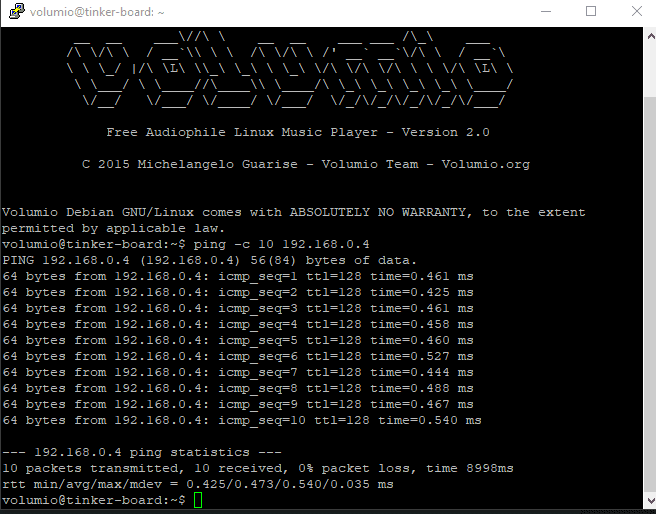Image resolution: width=656 pixels, height=514 pixels.
Task: Click the line 'PING 192.168.0.4 (192.168.0.4) 56(84) bytes of data.'
Action: coord(210,260)
